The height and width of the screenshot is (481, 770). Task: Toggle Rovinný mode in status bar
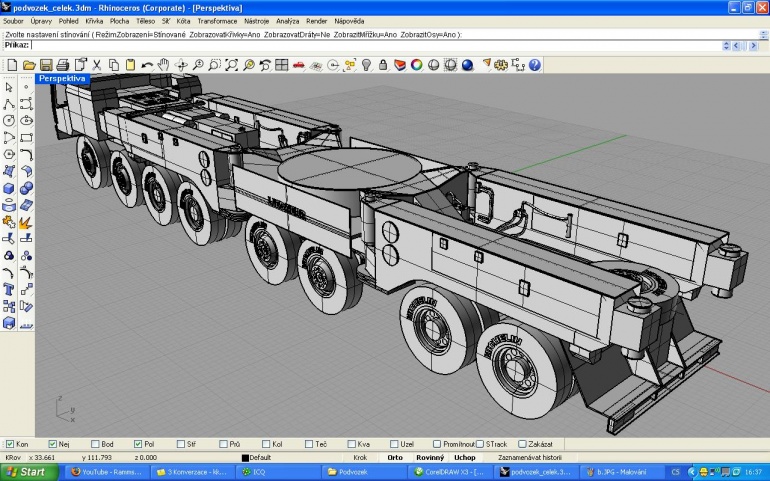430,457
